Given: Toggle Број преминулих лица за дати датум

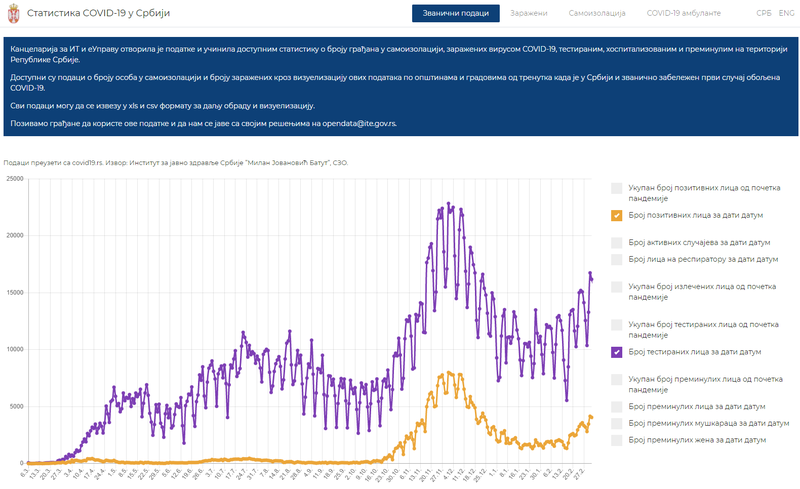Looking at the screenshot, I should [617, 406].
